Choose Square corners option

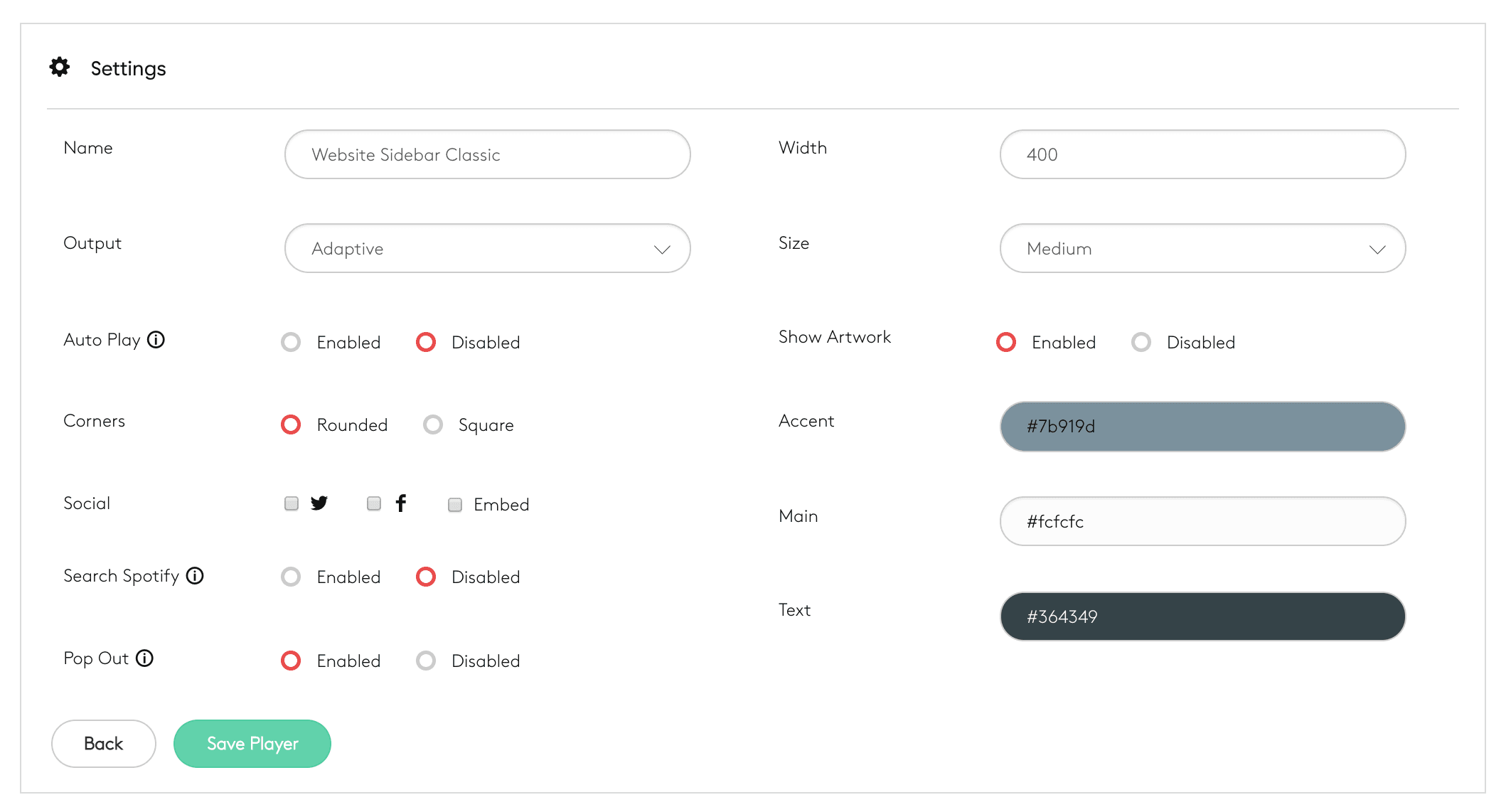point(433,425)
